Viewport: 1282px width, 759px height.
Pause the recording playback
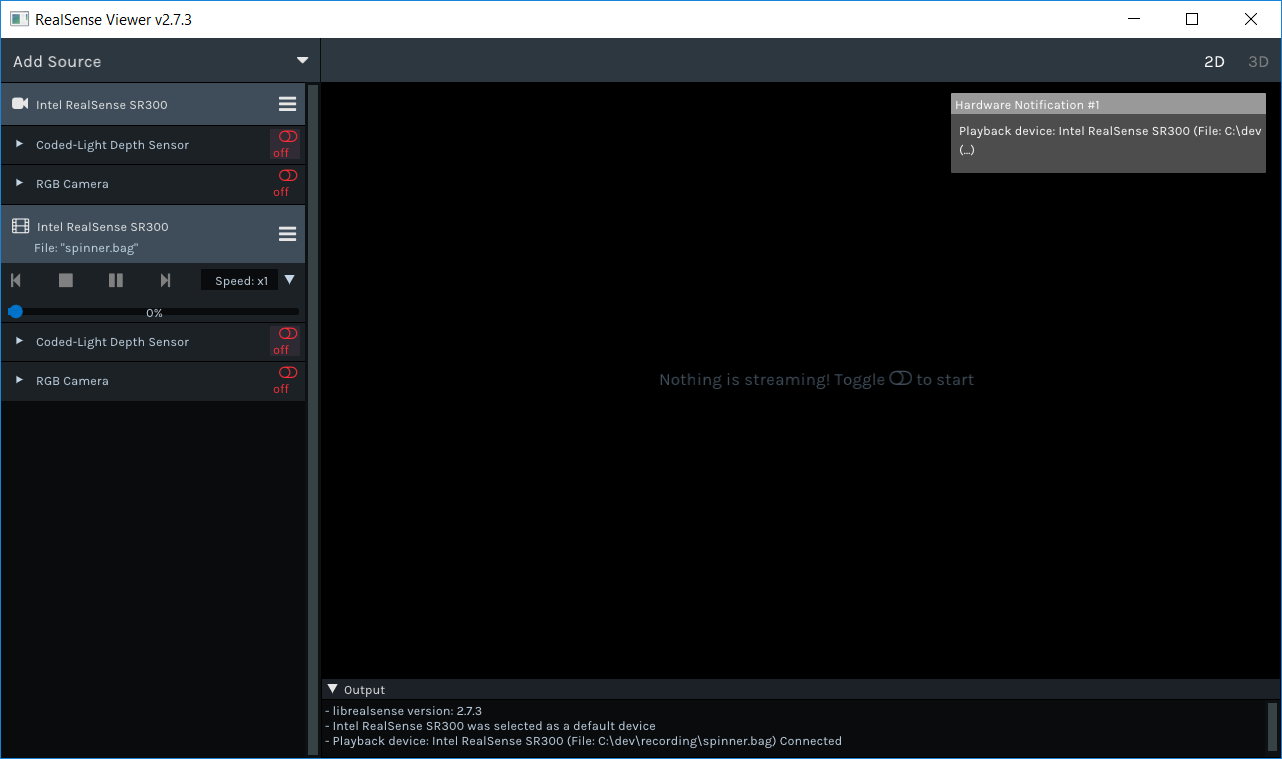pos(116,281)
